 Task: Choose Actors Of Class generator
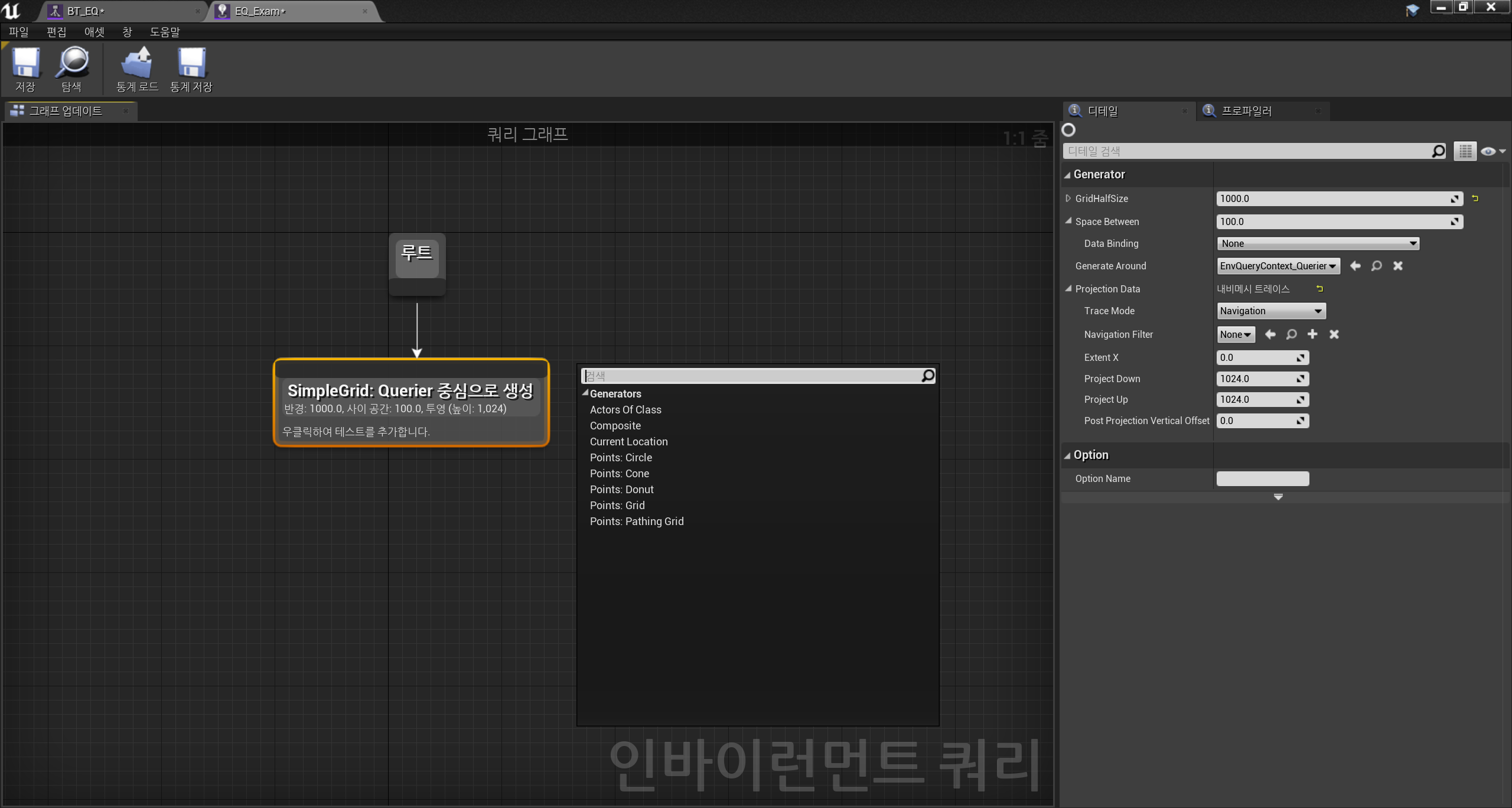pos(625,409)
